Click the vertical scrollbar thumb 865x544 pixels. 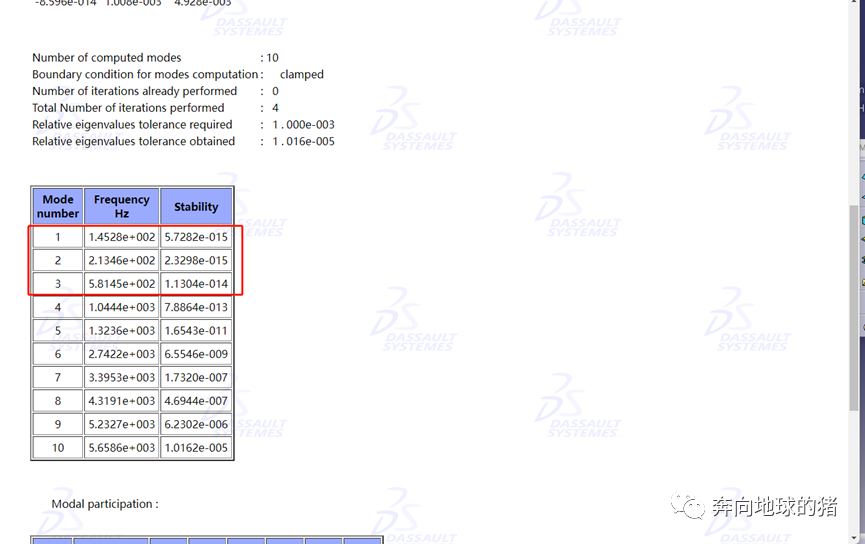point(853,308)
